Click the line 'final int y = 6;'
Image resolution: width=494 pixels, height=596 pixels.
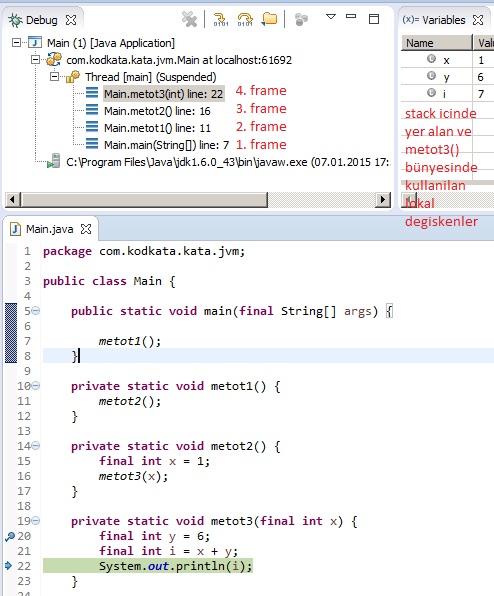point(154,536)
